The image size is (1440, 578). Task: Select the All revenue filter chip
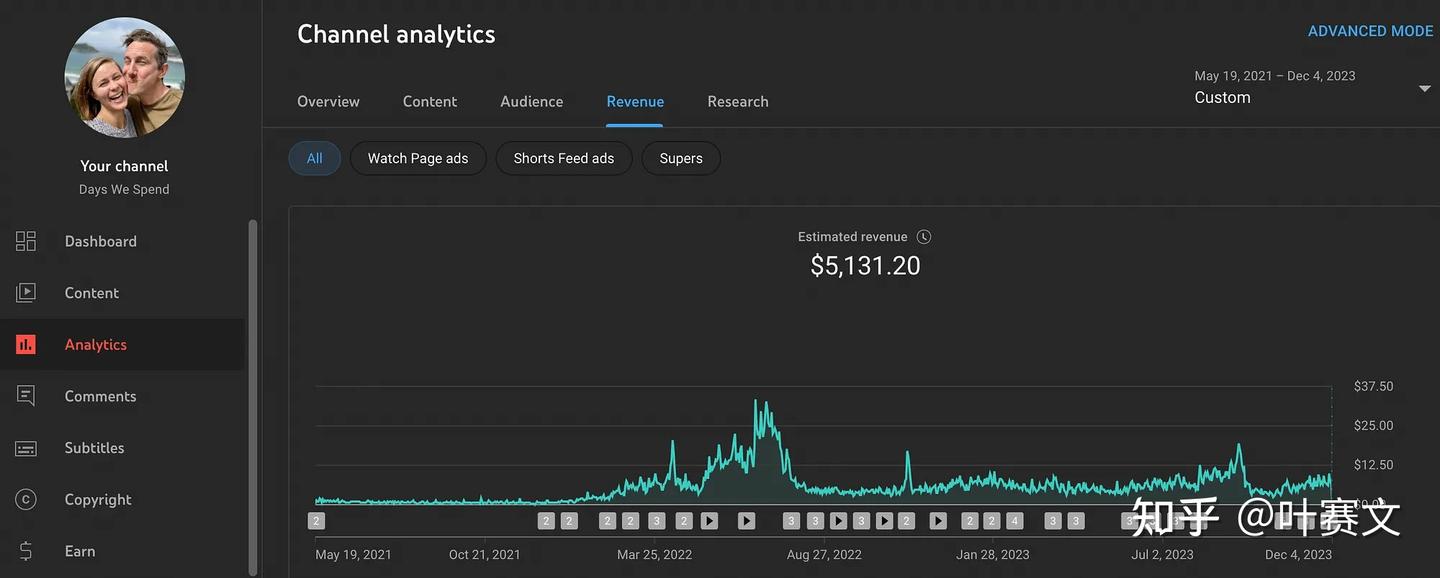(x=315, y=158)
